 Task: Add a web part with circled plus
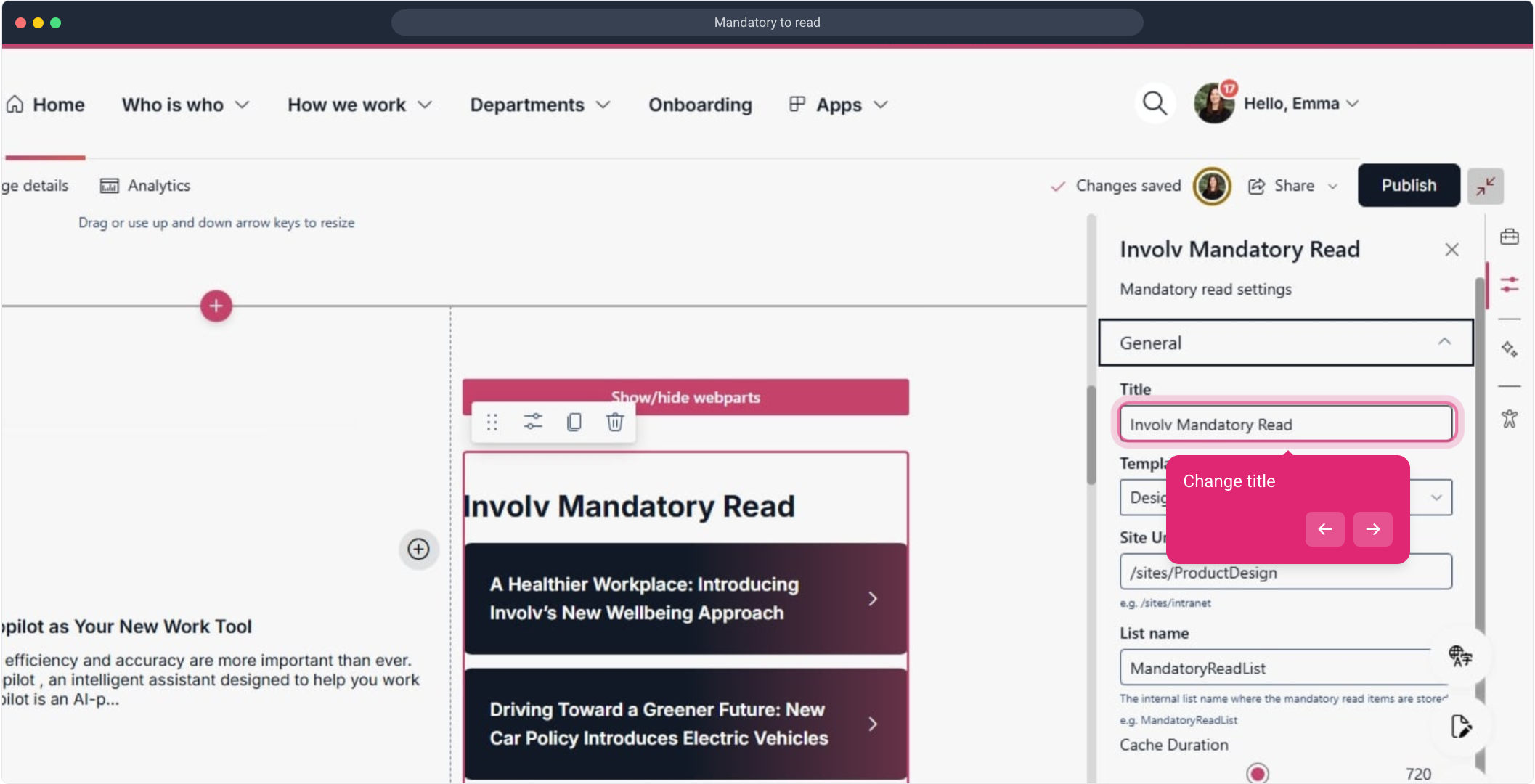pos(418,550)
